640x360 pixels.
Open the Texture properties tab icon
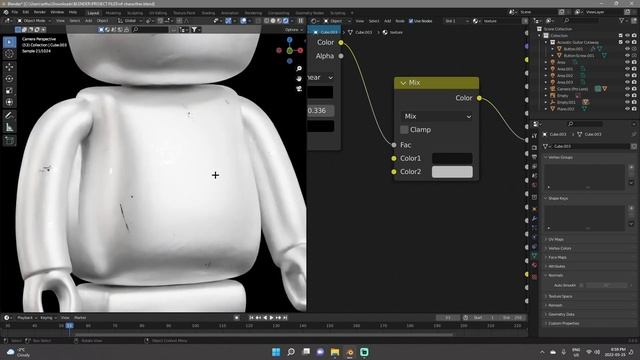[534, 277]
